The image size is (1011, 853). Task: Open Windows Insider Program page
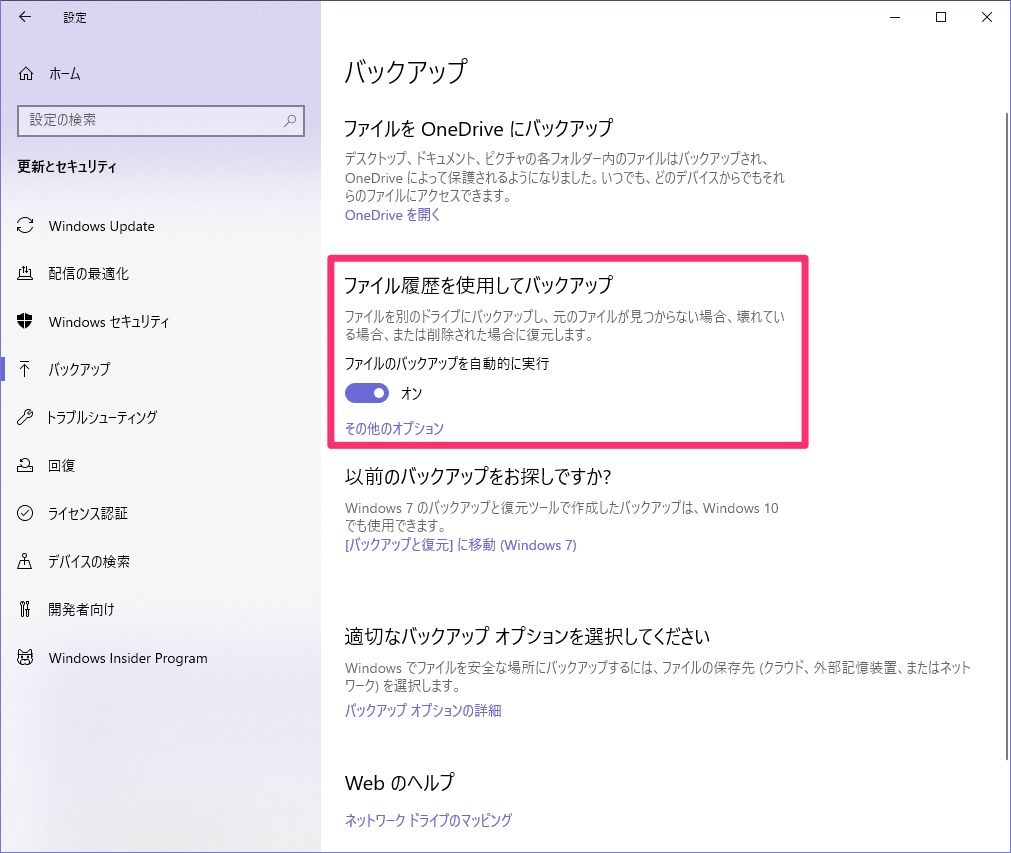pyautogui.click(x=128, y=658)
